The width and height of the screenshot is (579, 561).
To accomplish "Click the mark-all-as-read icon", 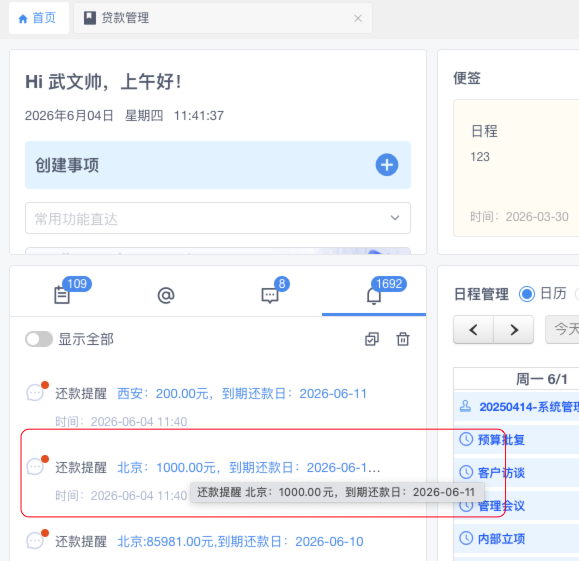I will click(372, 339).
